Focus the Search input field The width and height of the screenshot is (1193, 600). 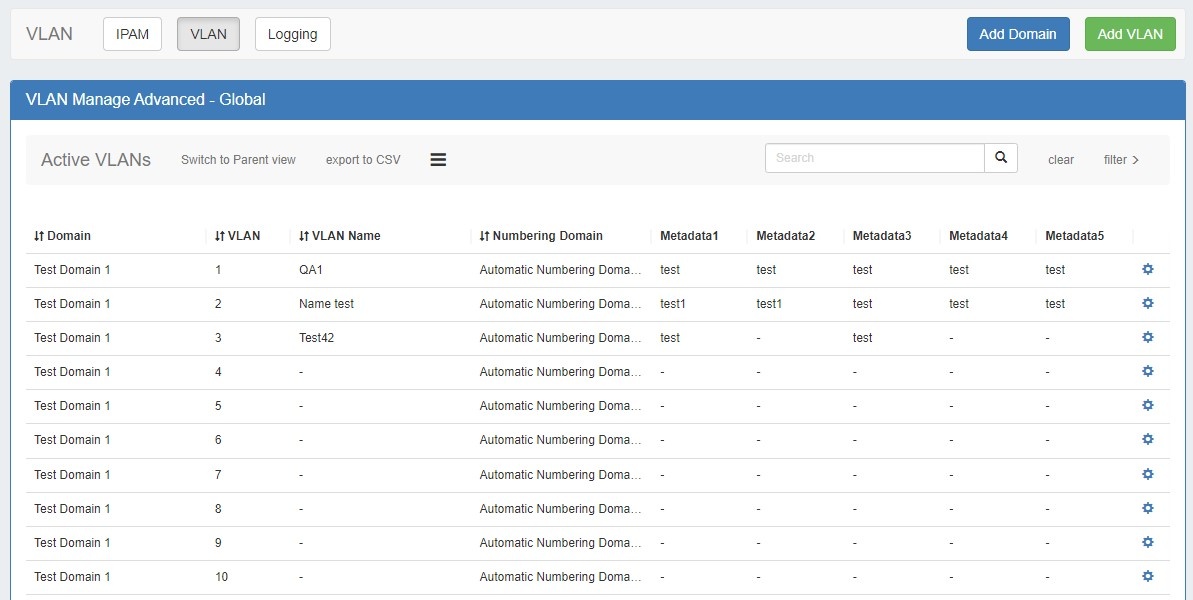(874, 158)
